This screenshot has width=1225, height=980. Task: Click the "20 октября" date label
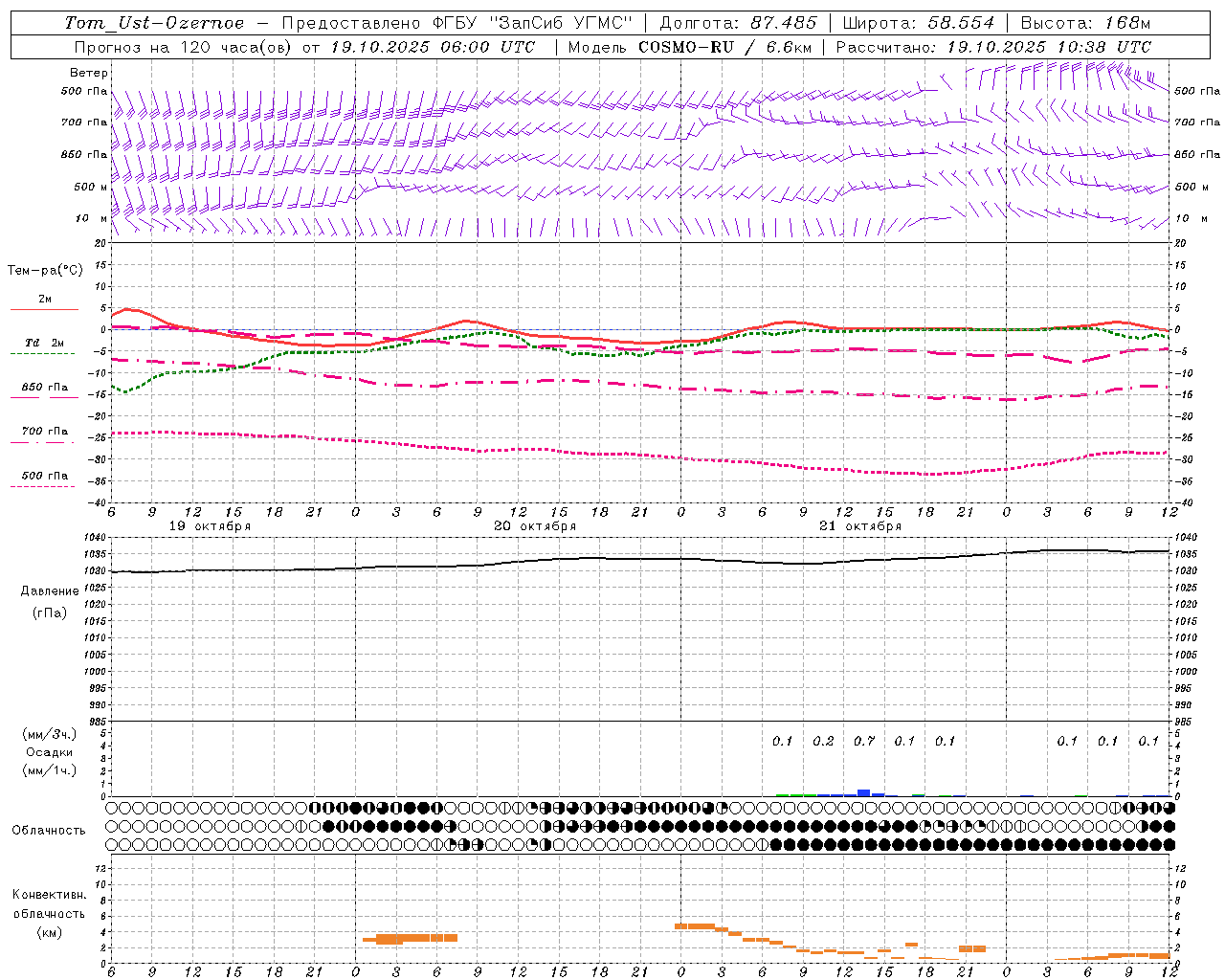click(535, 526)
